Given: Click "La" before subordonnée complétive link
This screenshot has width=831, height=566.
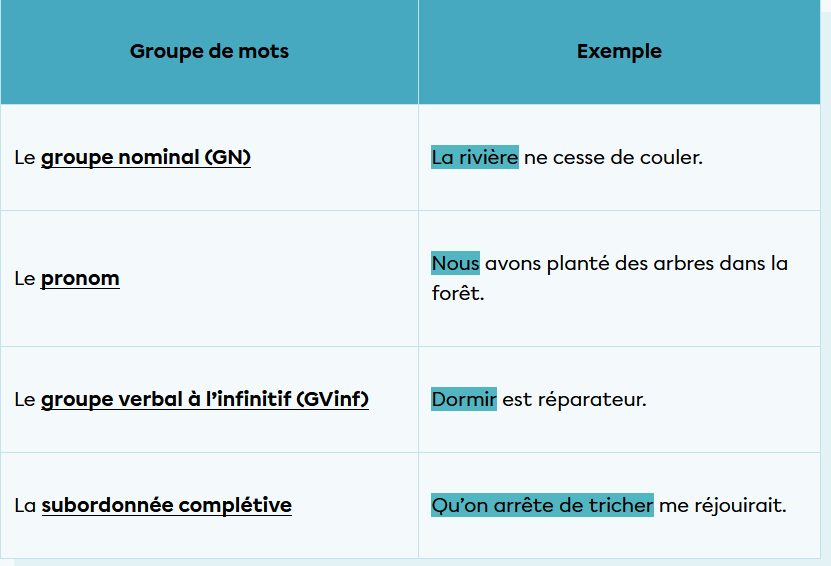Looking at the screenshot, I should 25,505.
